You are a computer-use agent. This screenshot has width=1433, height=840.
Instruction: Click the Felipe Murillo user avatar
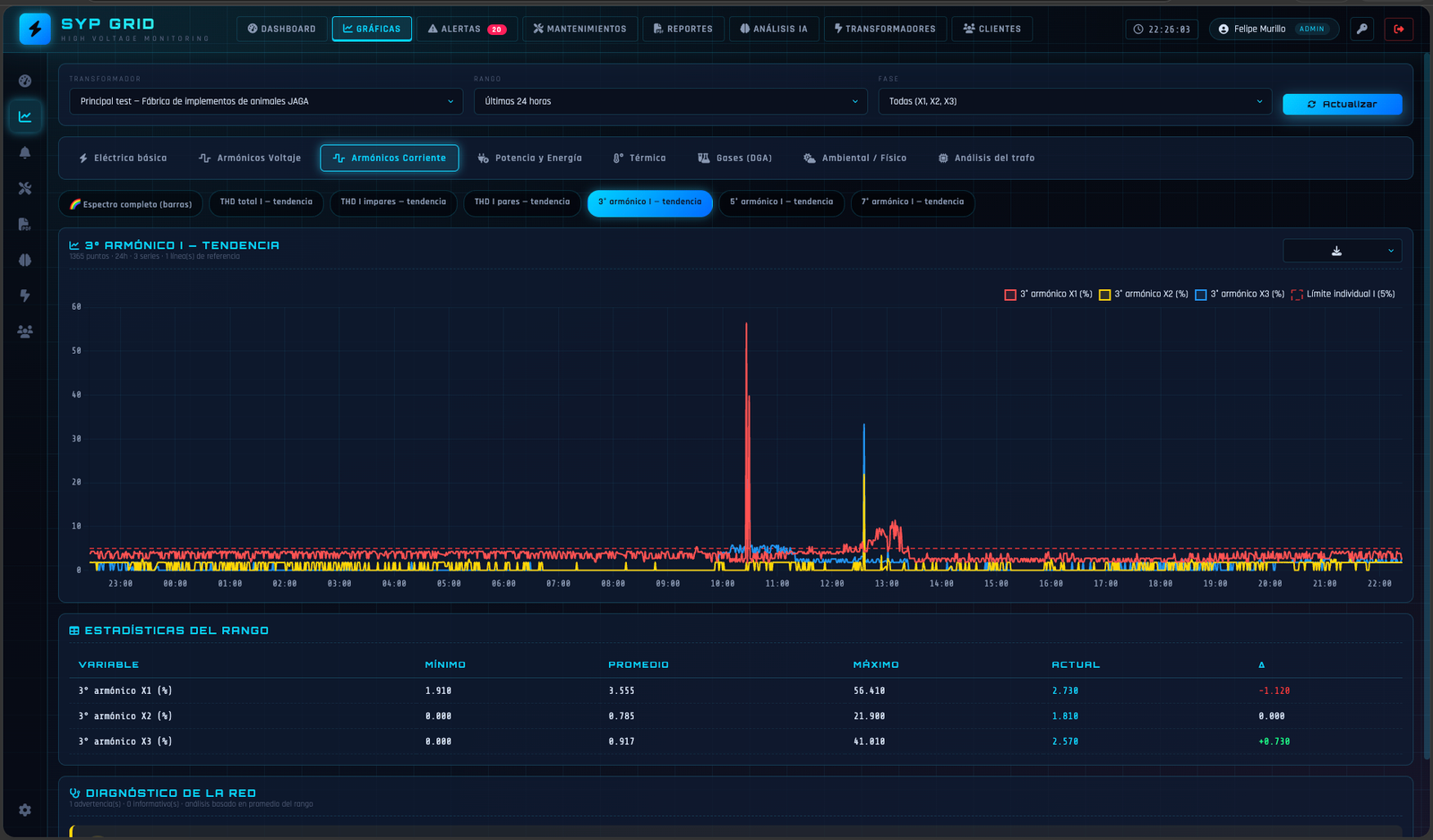[1223, 29]
